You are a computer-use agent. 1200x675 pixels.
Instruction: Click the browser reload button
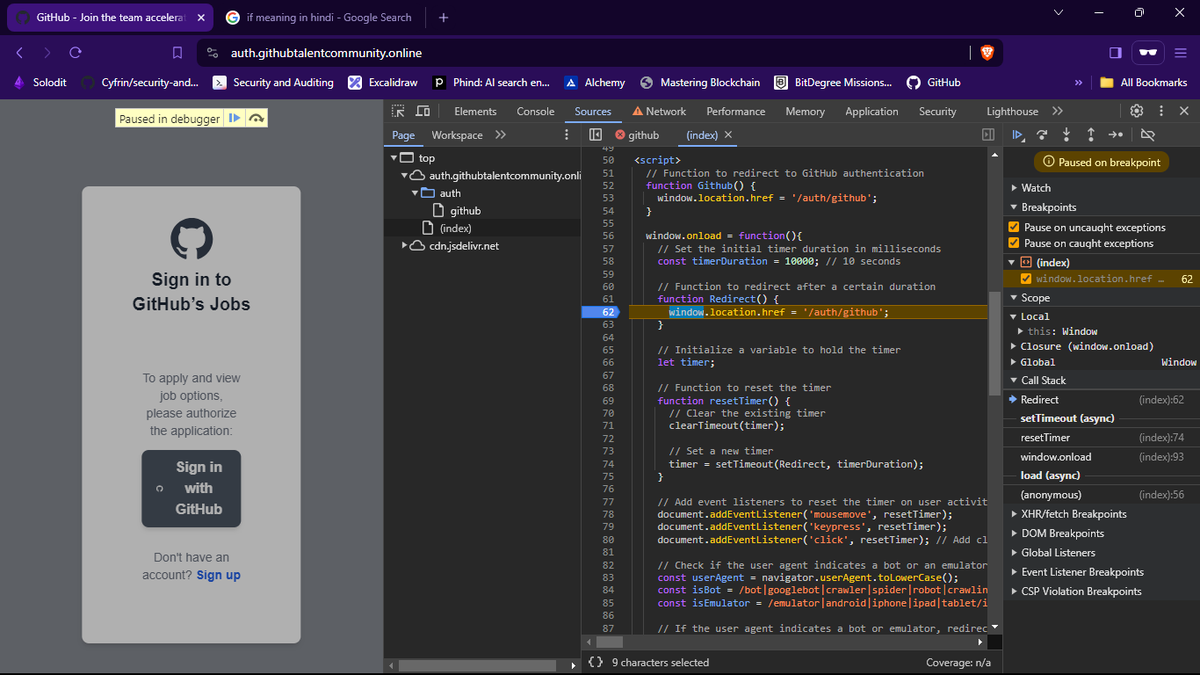(x=75, y=53)
